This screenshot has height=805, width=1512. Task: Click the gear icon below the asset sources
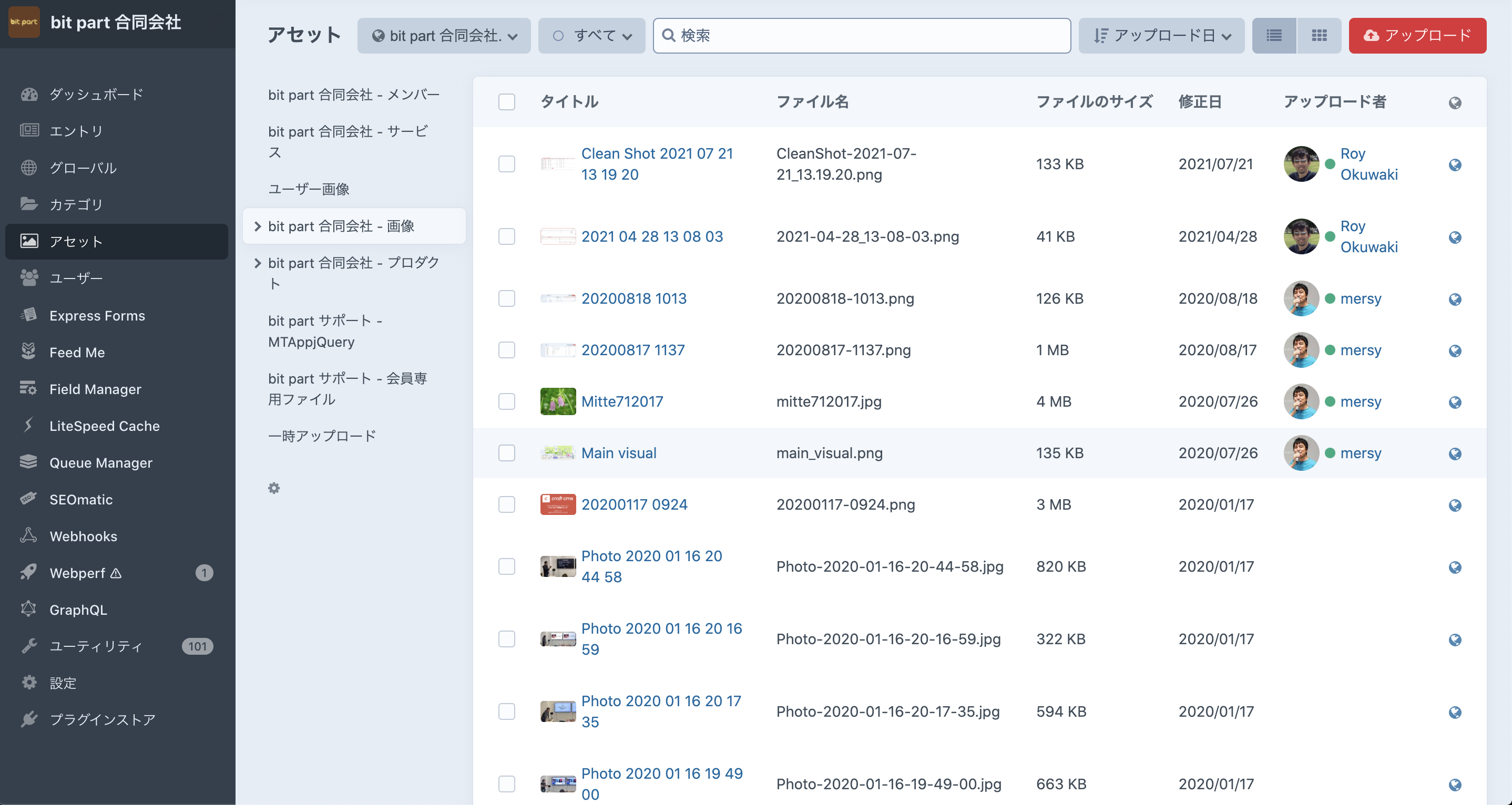[274, 488]
